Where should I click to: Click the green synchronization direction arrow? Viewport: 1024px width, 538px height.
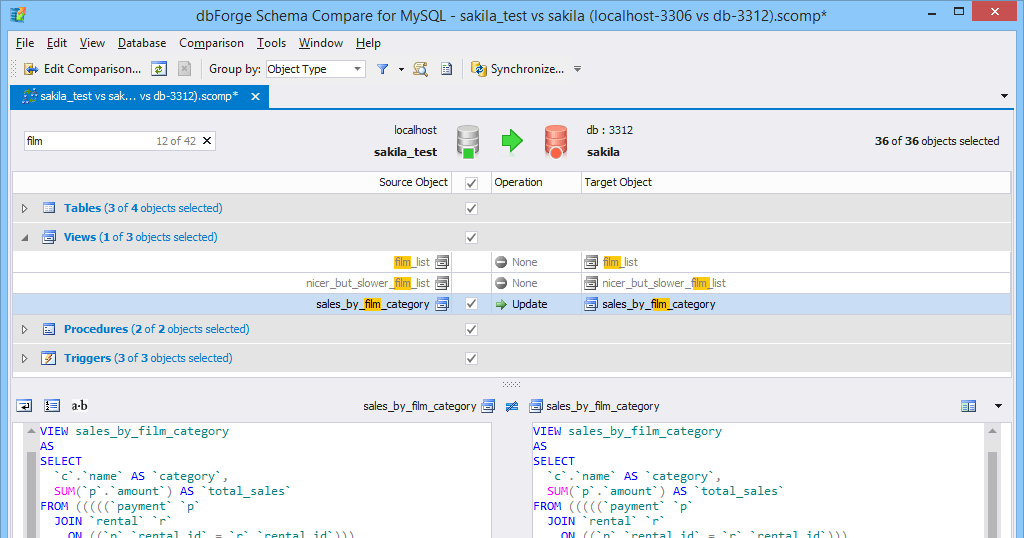click(512, 140)
